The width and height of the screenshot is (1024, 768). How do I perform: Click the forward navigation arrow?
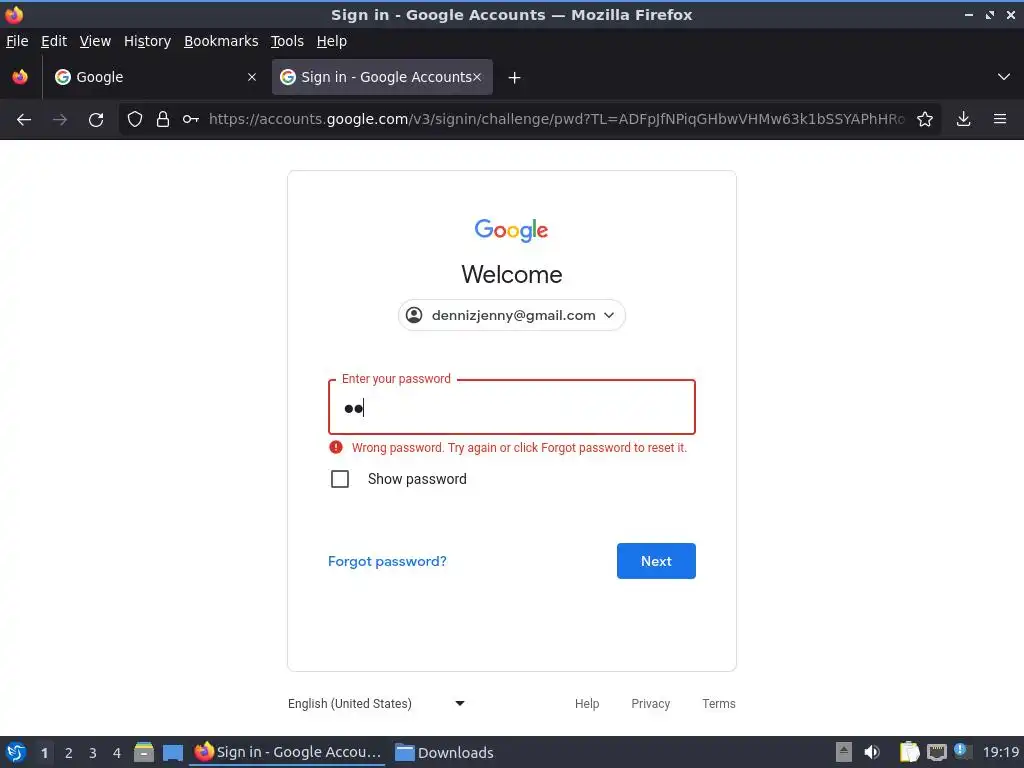tap(60, 120)
